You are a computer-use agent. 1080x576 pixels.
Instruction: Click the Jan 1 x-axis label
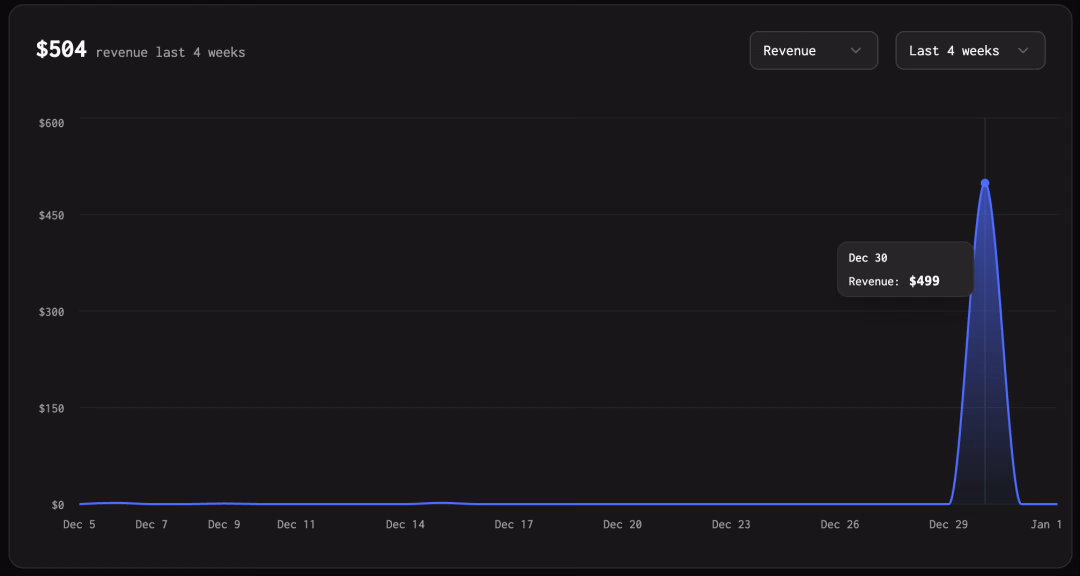1046,524
